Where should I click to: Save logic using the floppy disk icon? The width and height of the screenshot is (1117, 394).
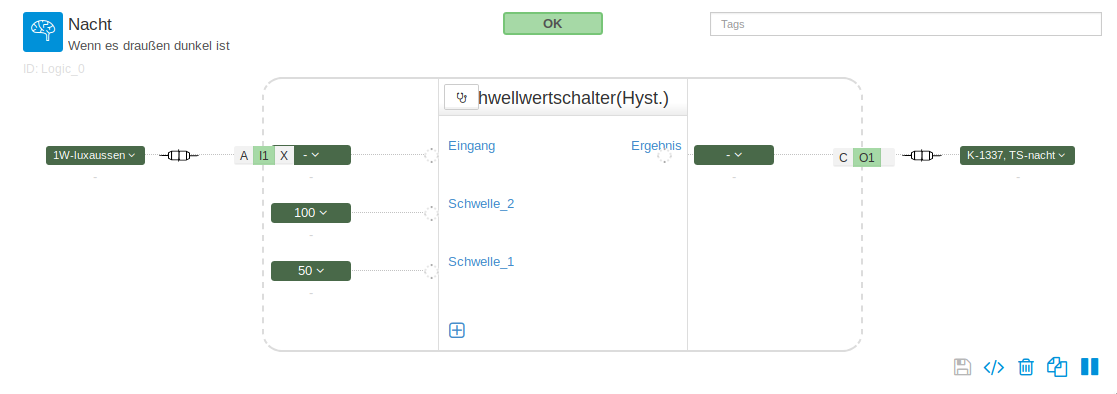[962, 367]
